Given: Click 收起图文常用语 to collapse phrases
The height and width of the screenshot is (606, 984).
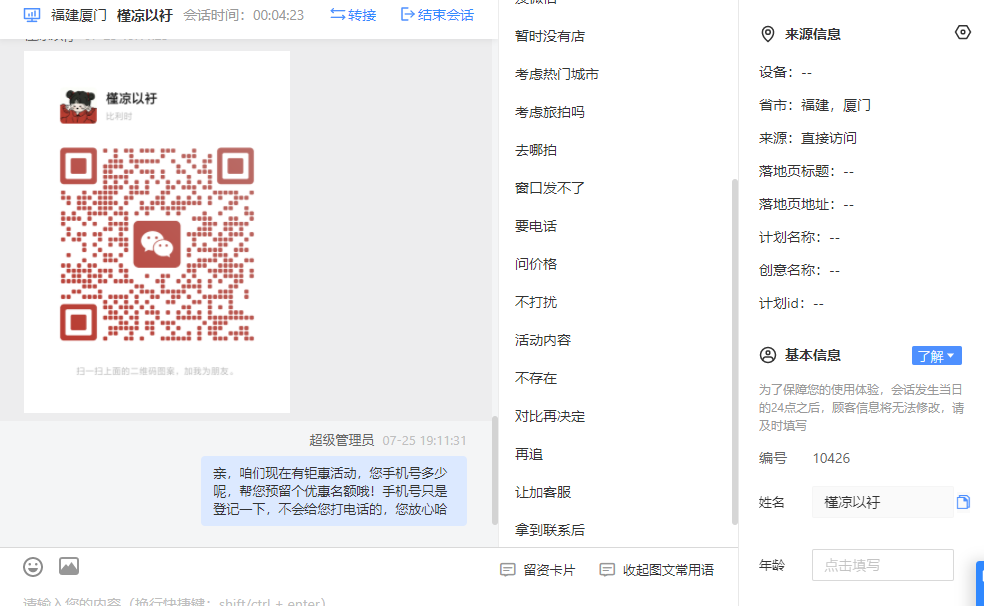Looking at the screenshot, I should click(x=657, y=570).
